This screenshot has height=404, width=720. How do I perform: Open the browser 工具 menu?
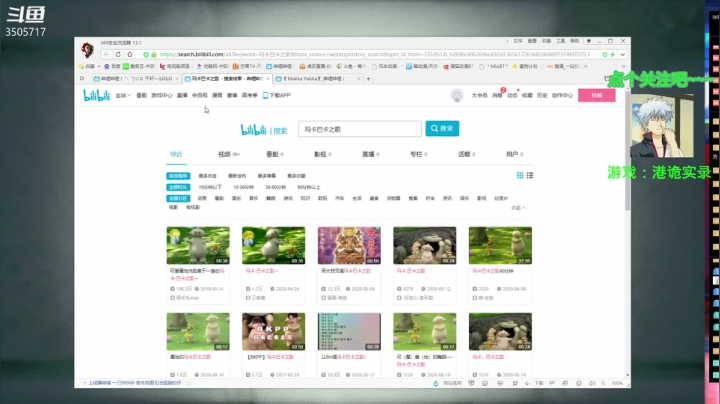[x=561, y=41]
